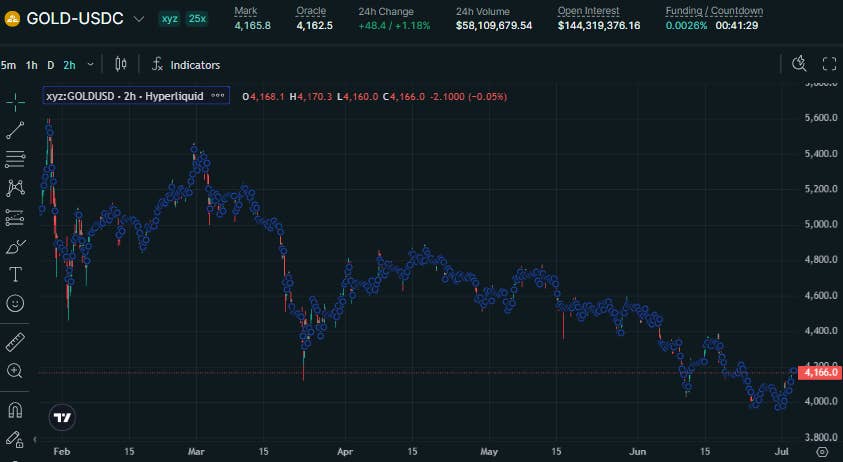Select the Text annotation tool
Screen dimensions: 843x462
pyautogui.click(x=16, y=275)
